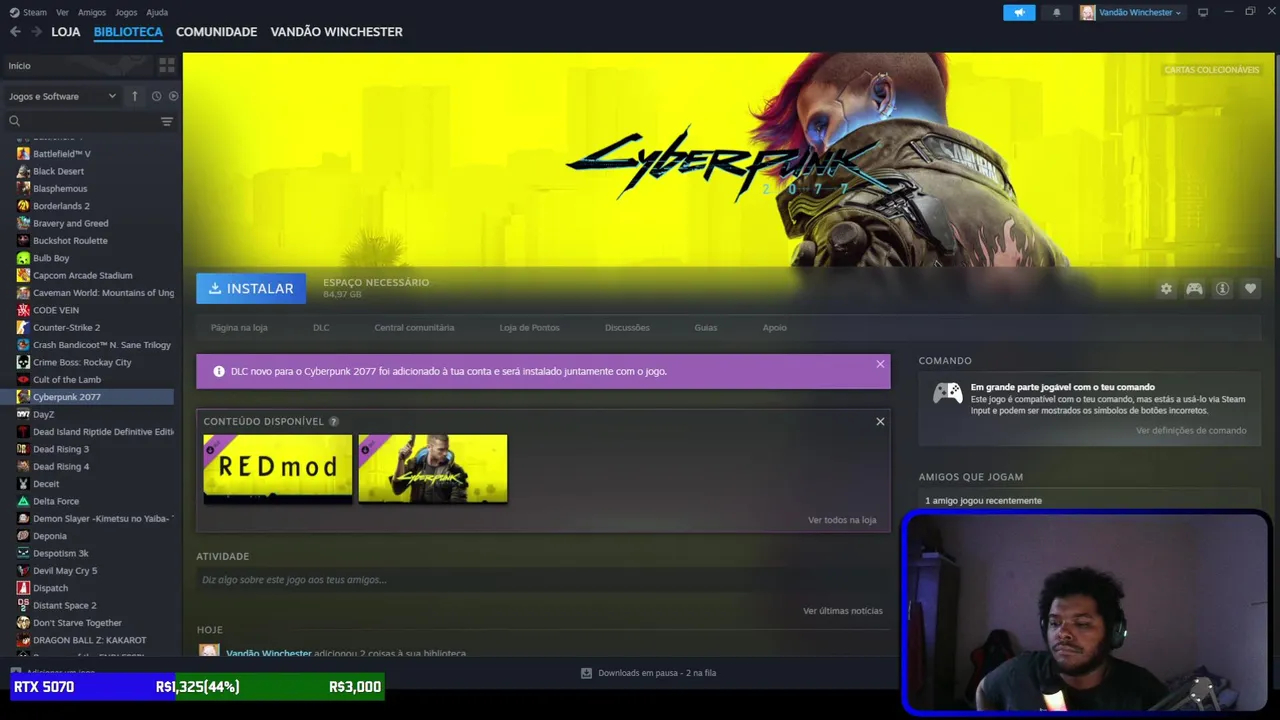Image resolution: width=1280 pixels, height=720 pixels.
Task: Open Vandão Winchester activity profile link
Action: tap(269, 654)
